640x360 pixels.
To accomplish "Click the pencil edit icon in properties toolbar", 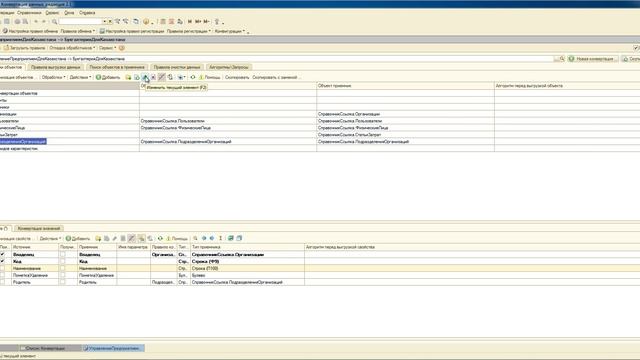I will click(115, 238).
